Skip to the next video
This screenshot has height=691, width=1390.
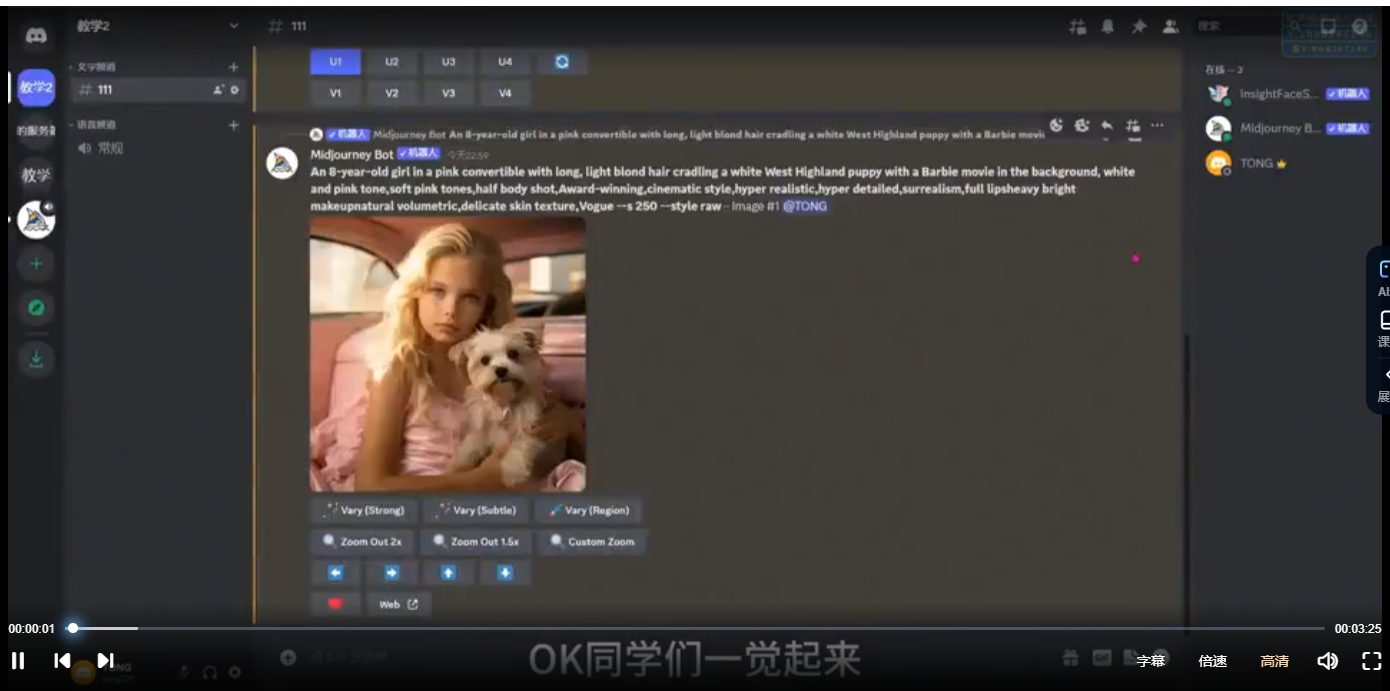point(105,660)
